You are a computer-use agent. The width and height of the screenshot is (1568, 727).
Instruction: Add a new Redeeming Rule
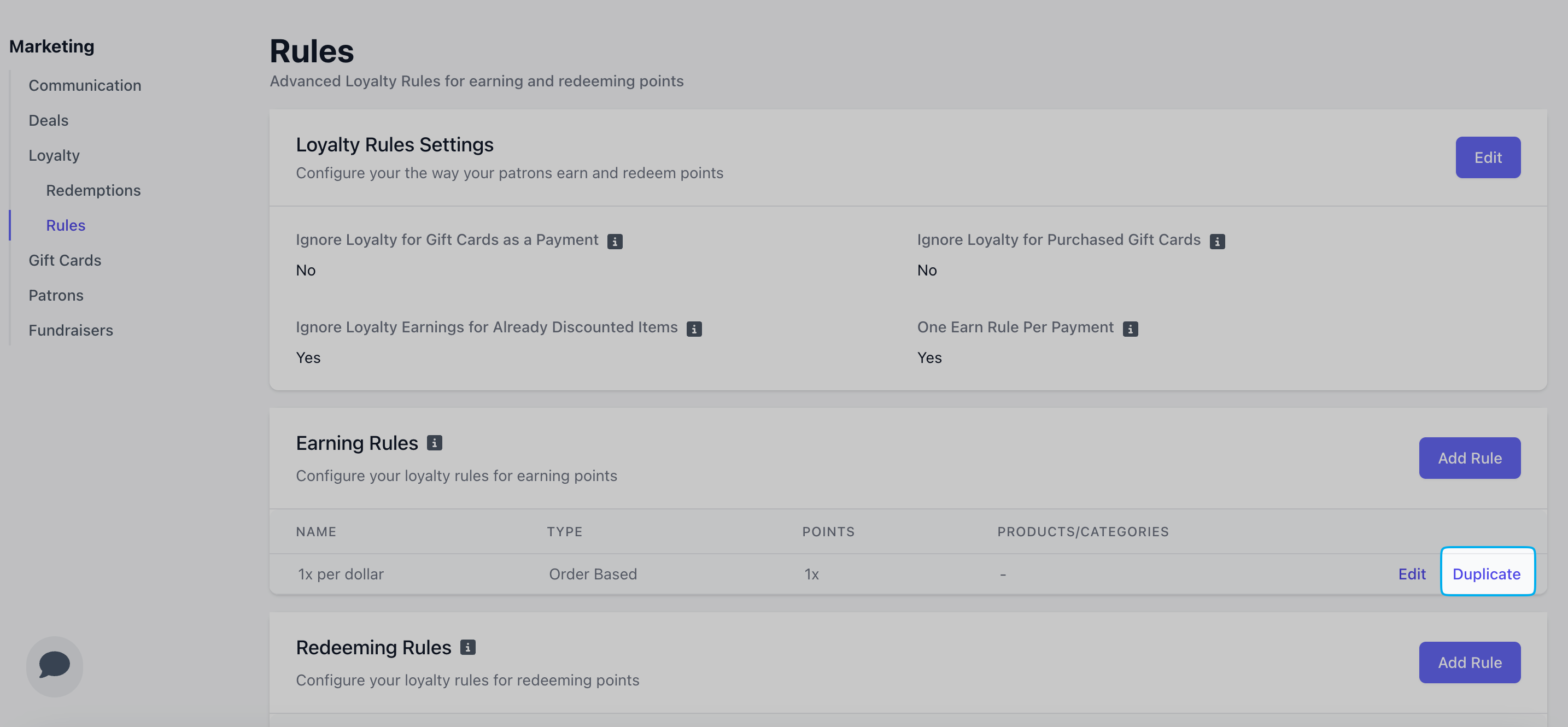[1469, 662]
